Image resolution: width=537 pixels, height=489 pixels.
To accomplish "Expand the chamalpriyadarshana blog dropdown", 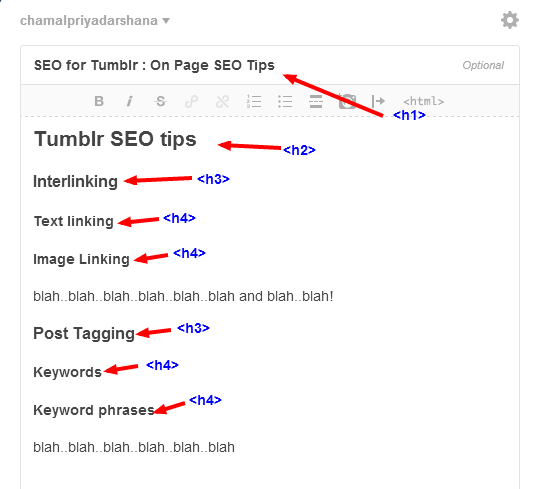I will [x=95, y=21].
